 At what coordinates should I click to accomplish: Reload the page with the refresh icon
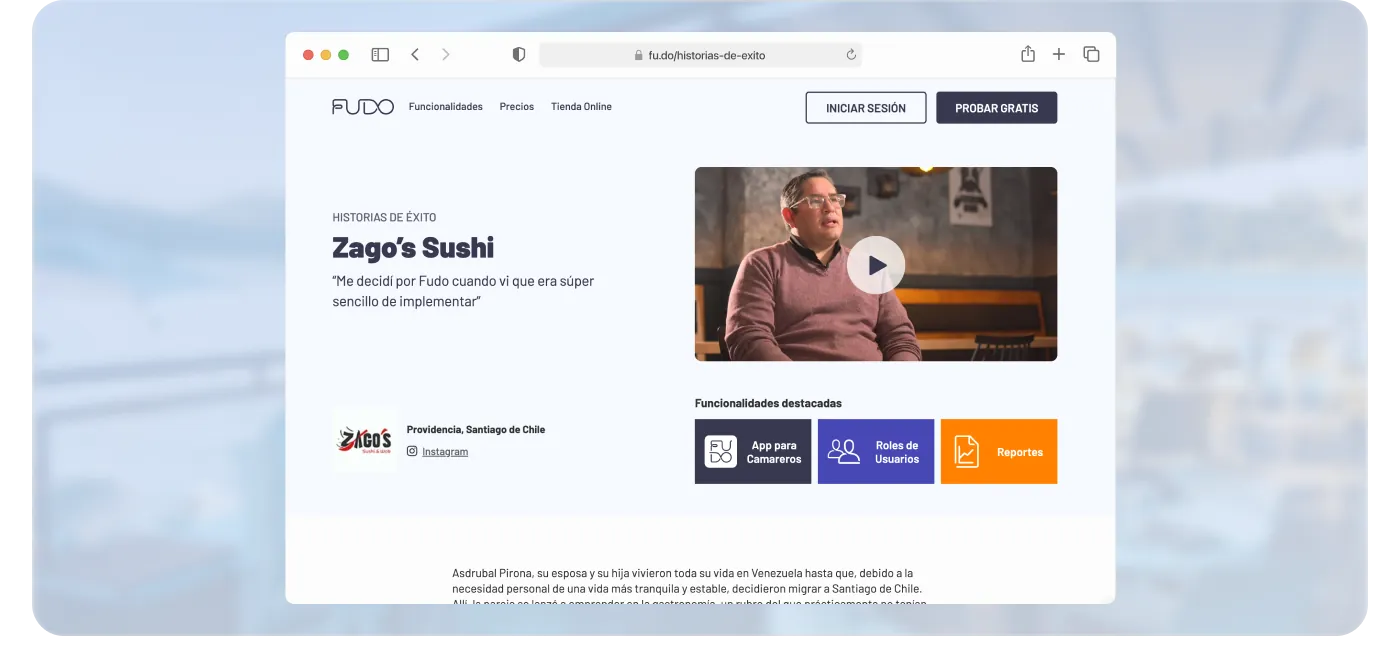coord(851,55)
